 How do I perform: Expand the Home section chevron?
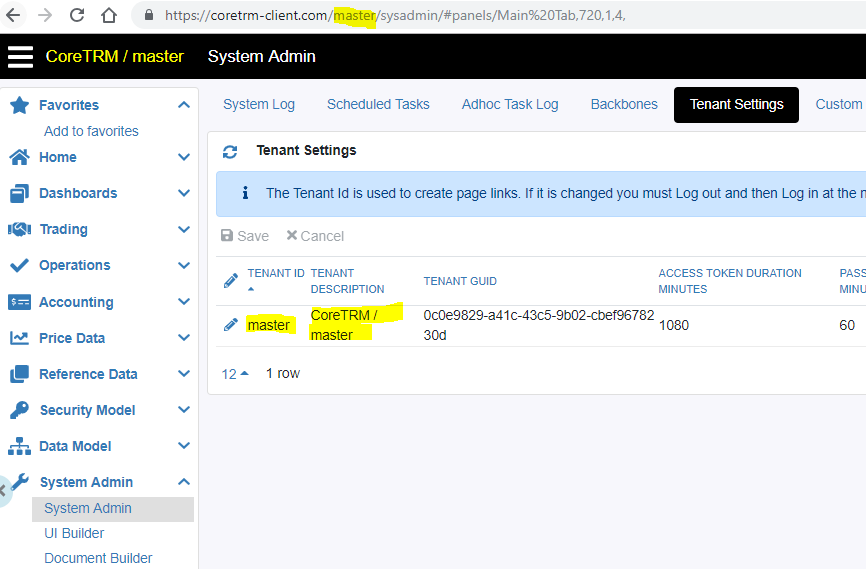pyautogui.click(x=184, y=157)
